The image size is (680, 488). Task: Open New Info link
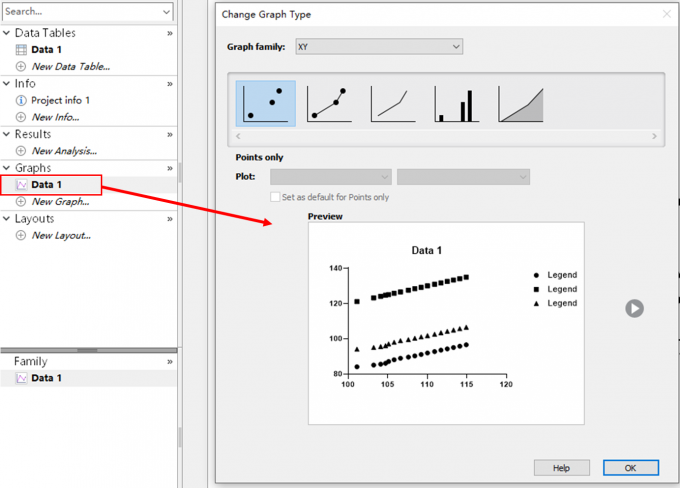pyautogui.click(x=56, y=117)
